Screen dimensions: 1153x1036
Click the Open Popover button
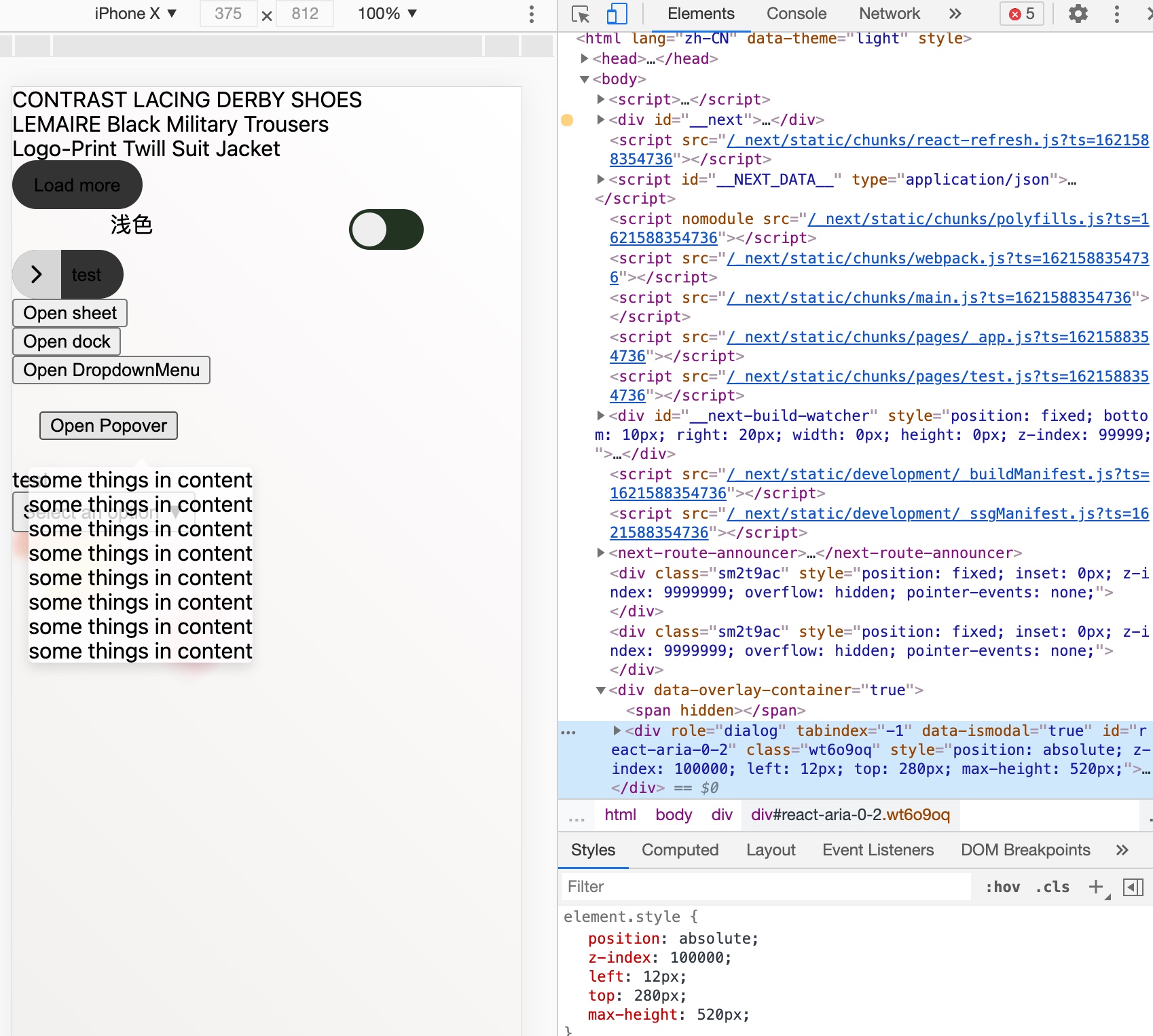(x=108, y=425)
